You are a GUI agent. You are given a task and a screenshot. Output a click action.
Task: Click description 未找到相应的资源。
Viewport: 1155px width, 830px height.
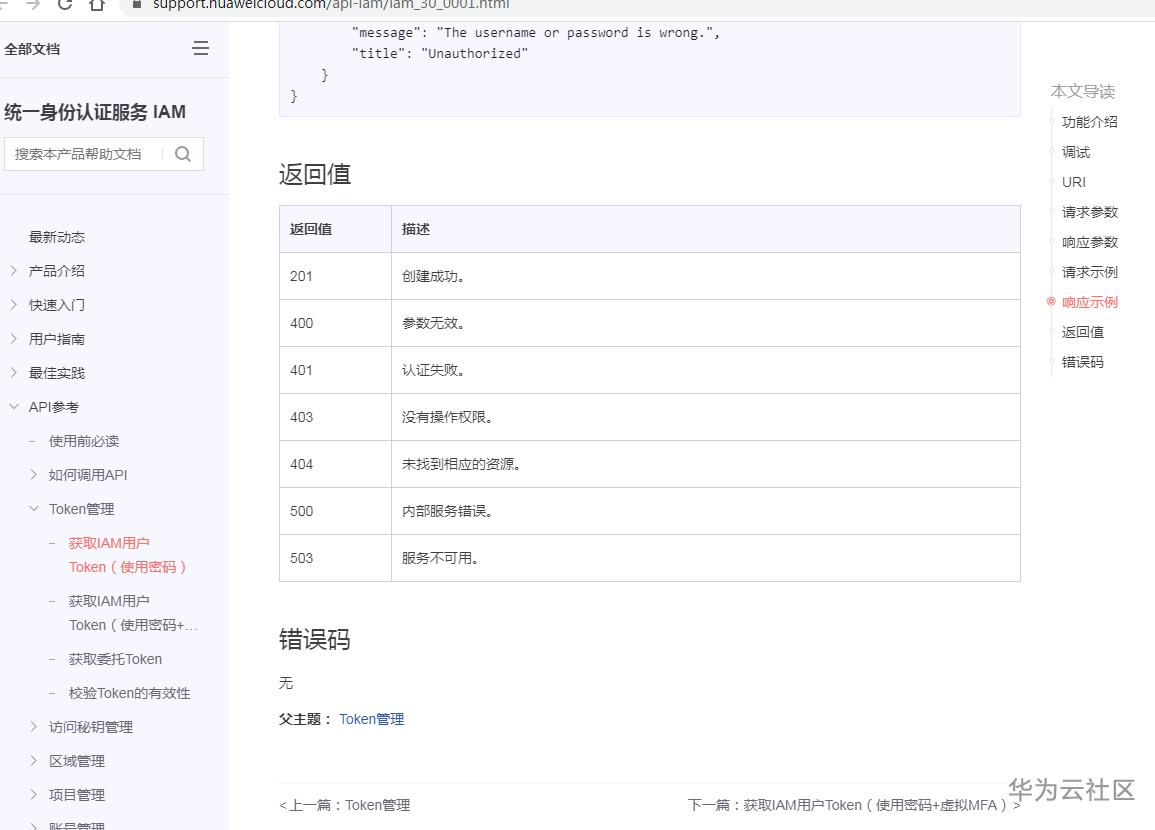point(460,465)
